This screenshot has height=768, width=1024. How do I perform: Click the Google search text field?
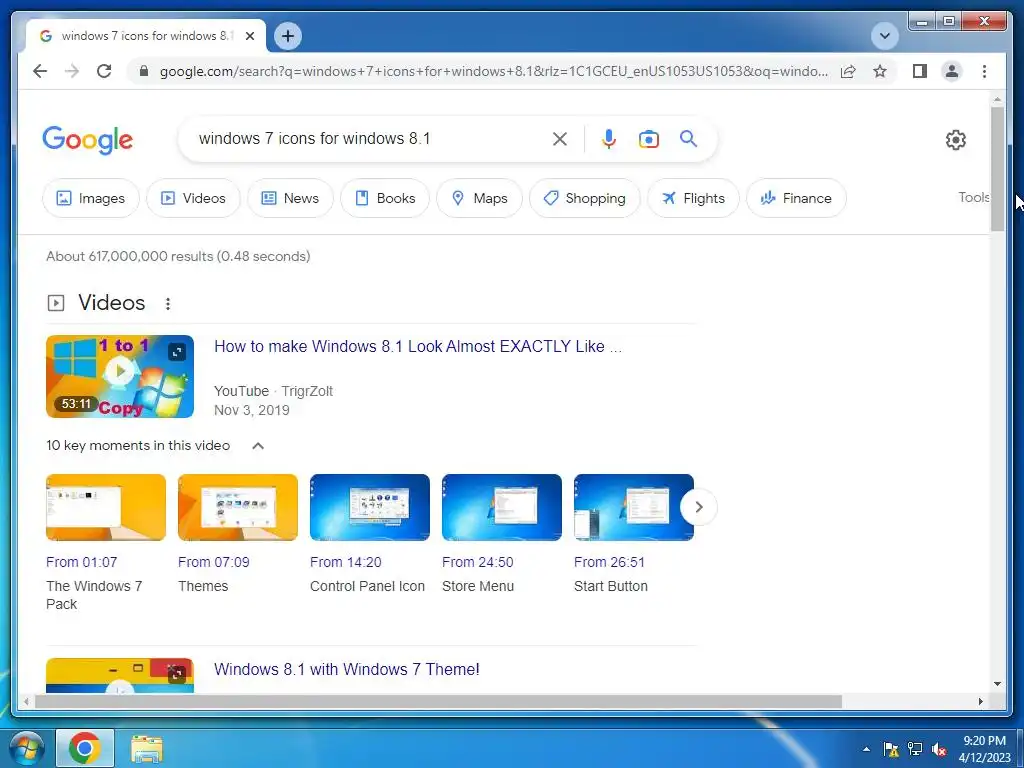coord(369,138)
